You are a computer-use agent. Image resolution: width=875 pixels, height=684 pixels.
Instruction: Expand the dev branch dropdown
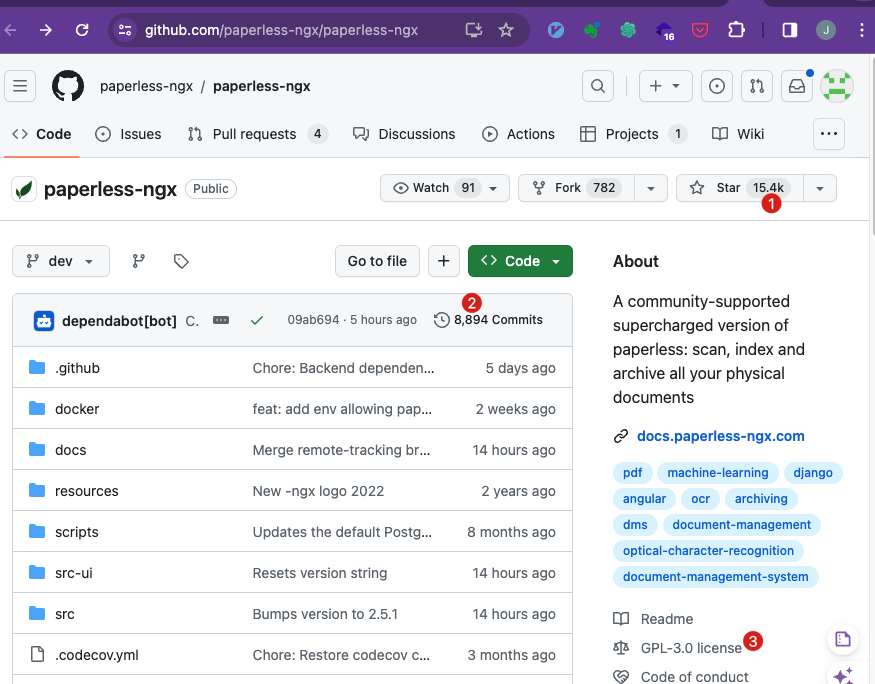[61, 261]
